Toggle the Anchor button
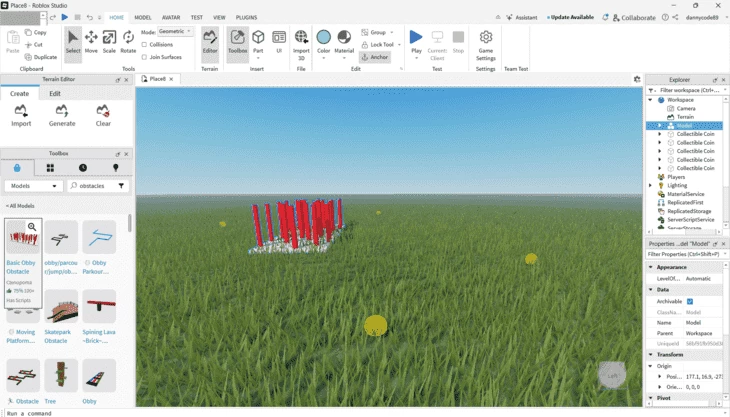The height and width of the screenshot is (417, 730). coord(375,57)
